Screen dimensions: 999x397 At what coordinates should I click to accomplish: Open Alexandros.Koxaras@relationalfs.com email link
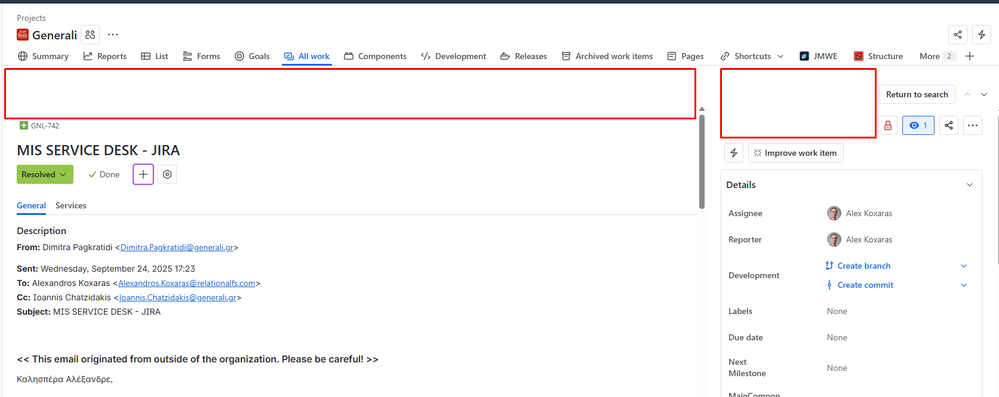coord(187,283)
